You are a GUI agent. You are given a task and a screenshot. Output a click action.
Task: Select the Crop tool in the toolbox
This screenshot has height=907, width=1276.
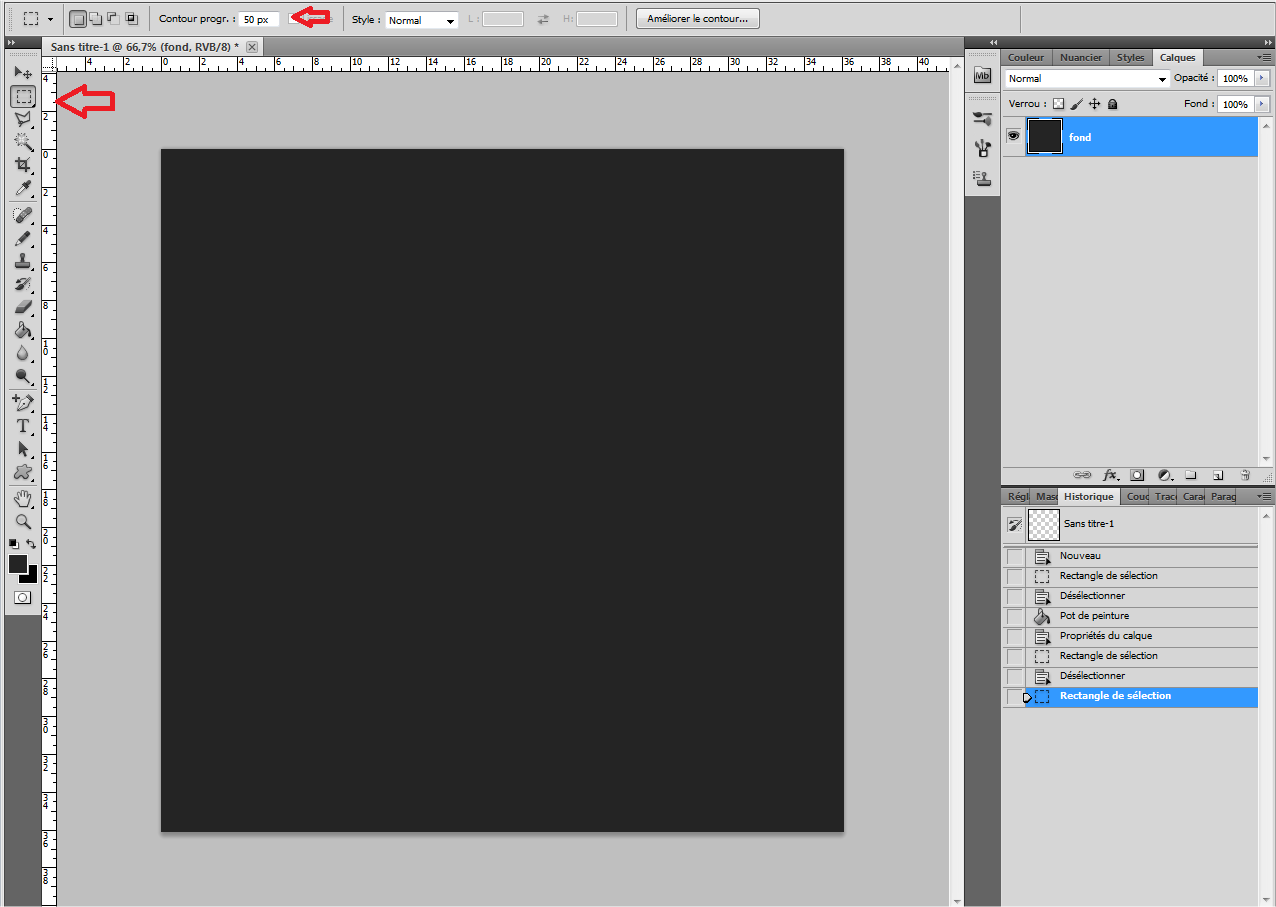tap(22, 164)
